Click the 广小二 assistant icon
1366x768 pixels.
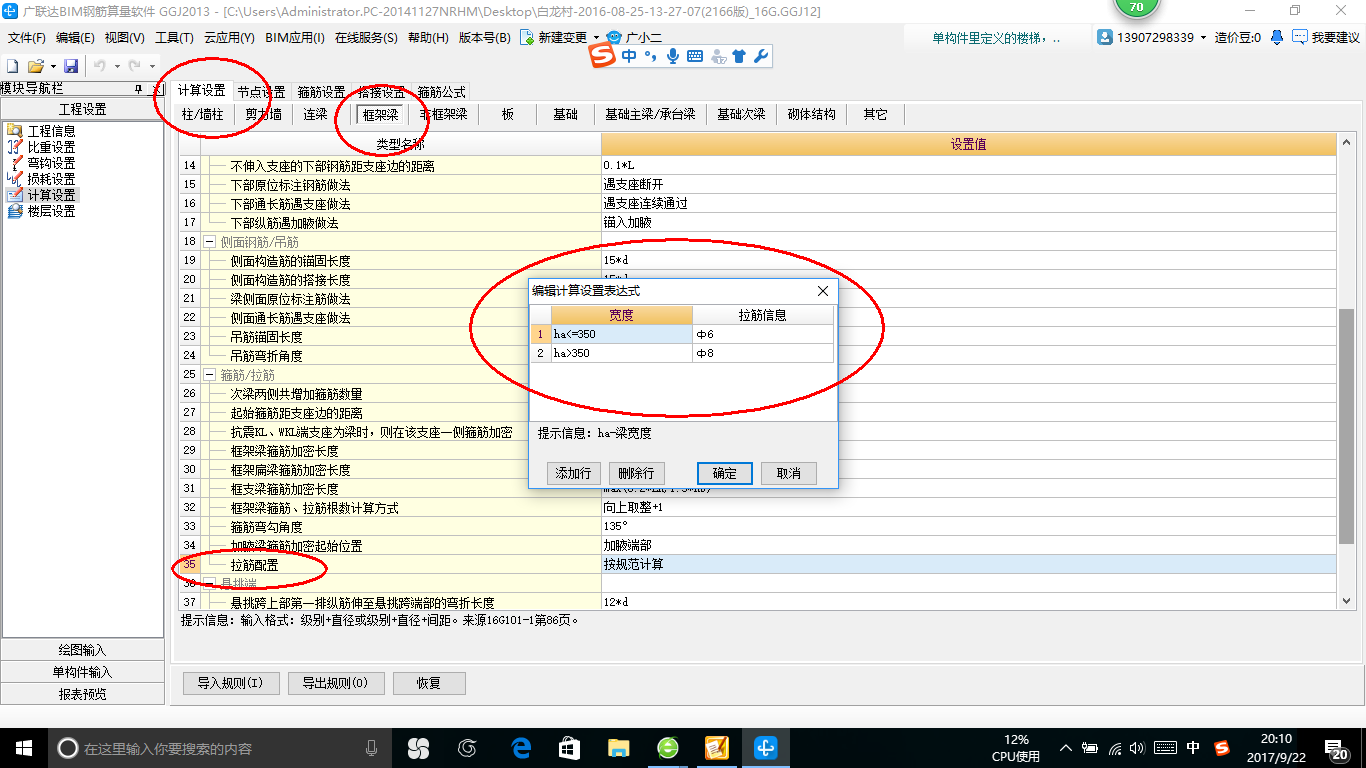pyautogui.click(x=614, y=38)
